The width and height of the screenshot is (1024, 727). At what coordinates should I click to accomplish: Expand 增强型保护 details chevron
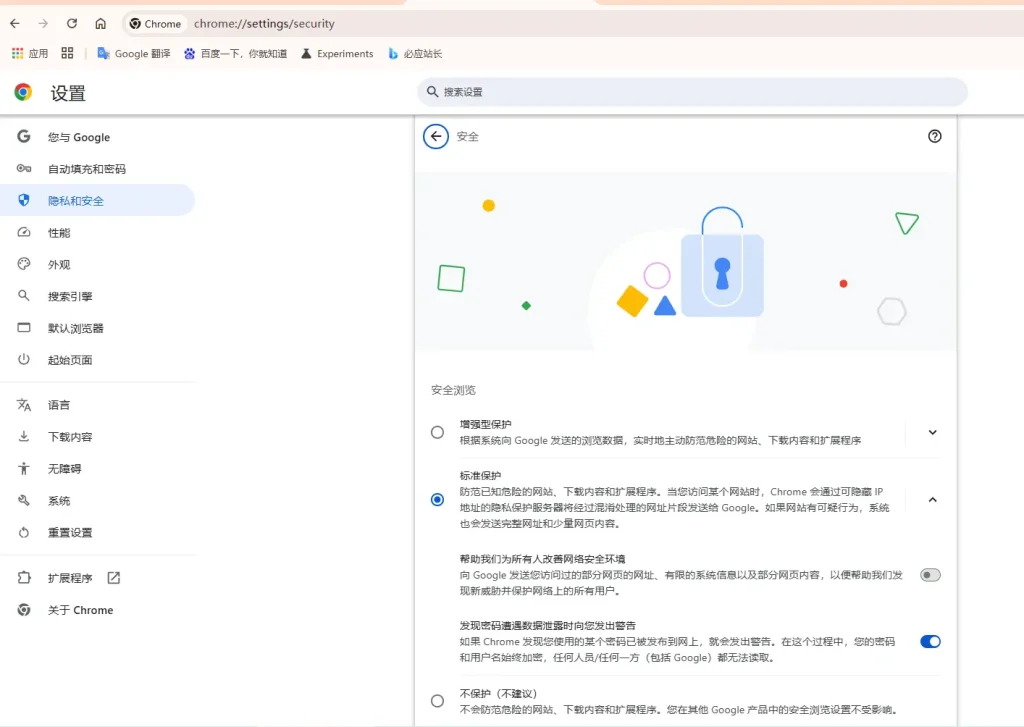coord(933,432)
